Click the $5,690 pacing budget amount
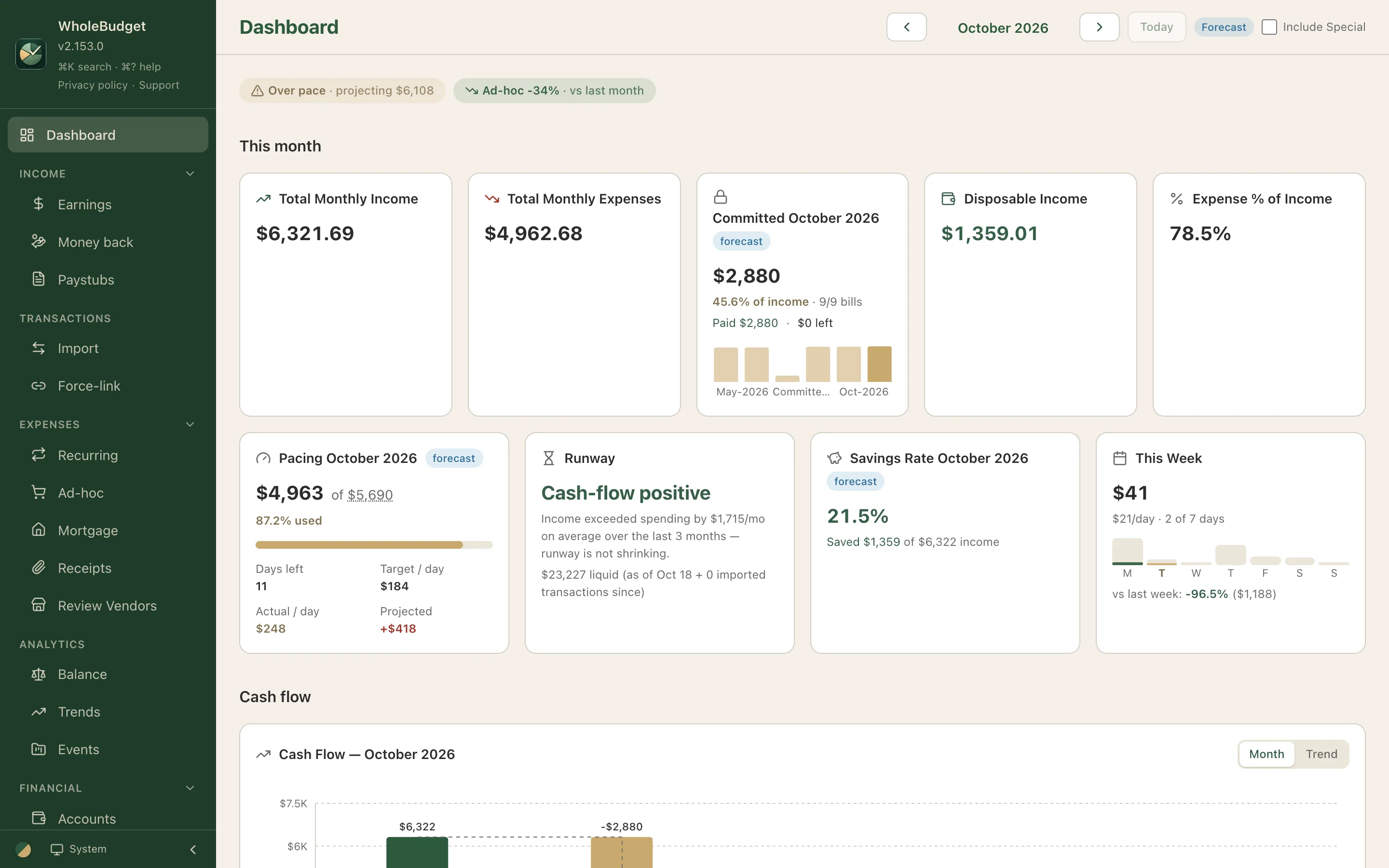Viewport: 1389px width, 868px height. pyautogui.click(x=370, y=495)
